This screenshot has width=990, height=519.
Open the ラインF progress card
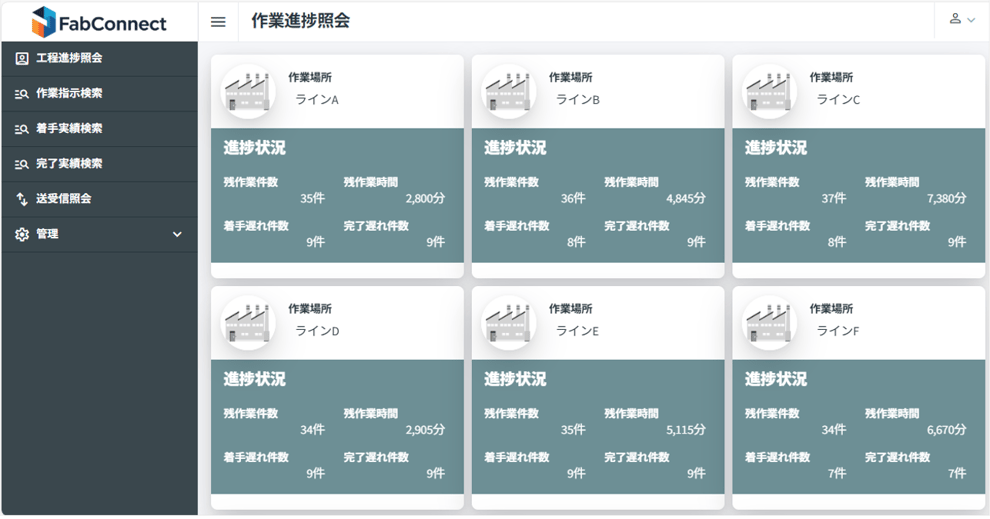point(859,398)
